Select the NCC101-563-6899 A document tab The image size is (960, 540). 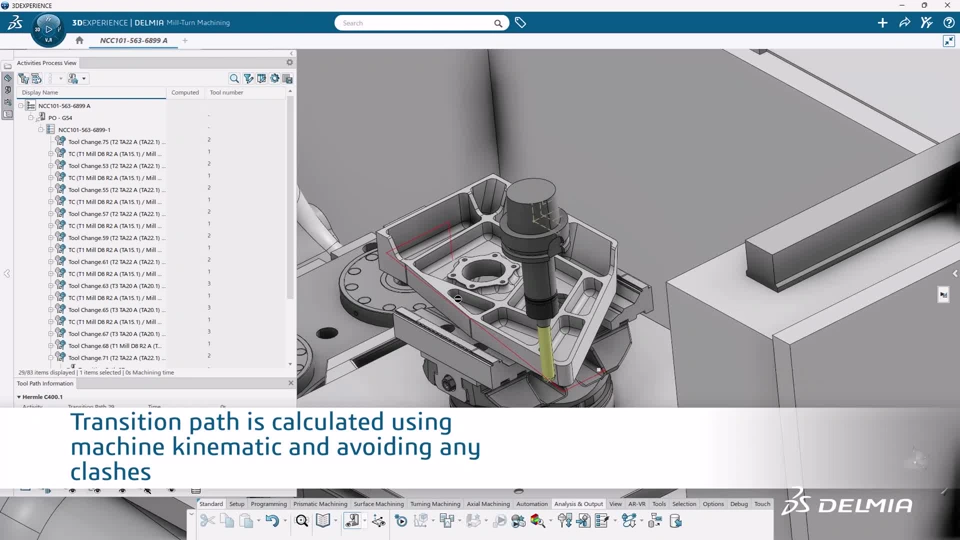click(x=133, y=40)
